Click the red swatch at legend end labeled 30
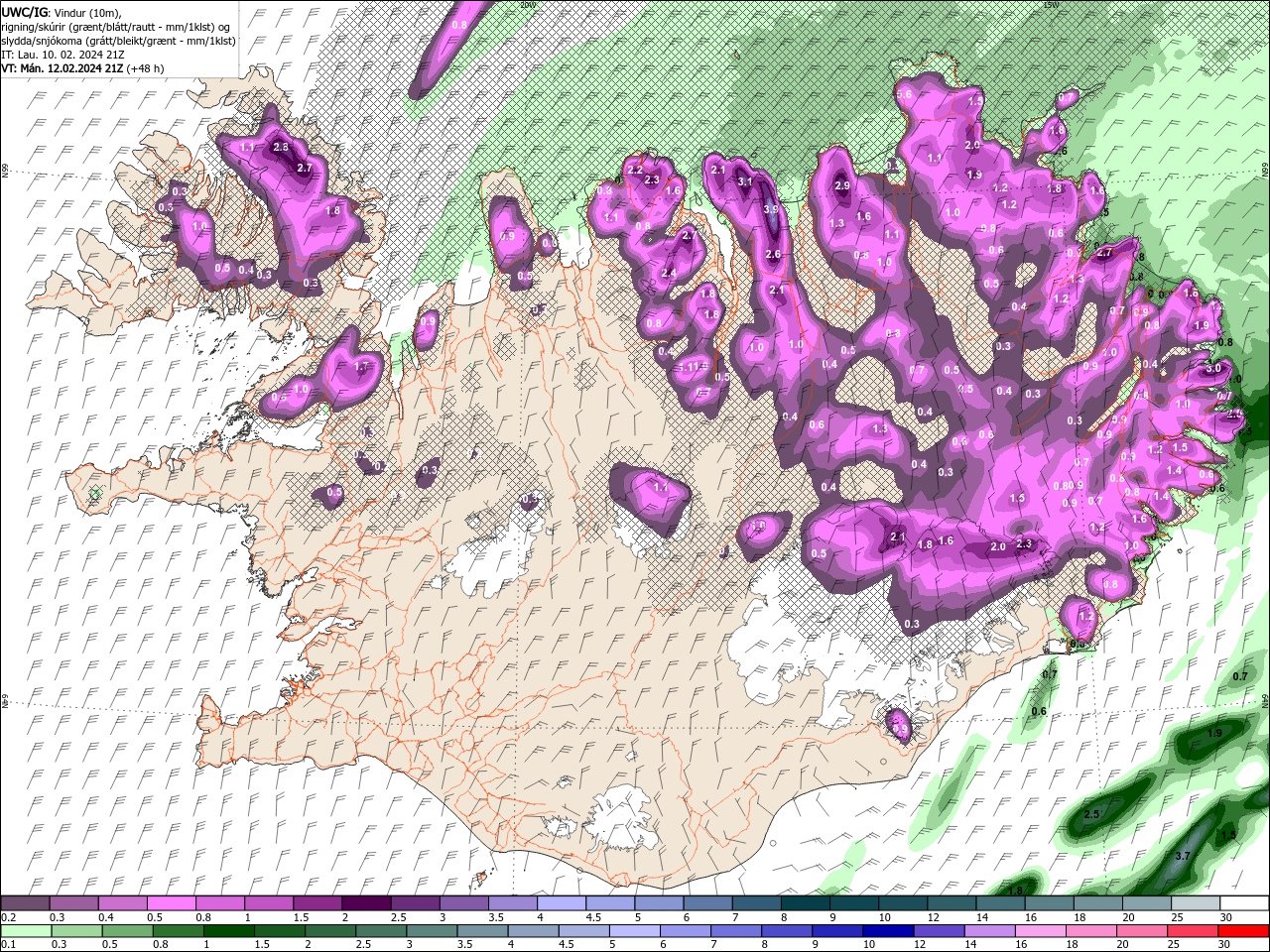Viewport: 1270px width, 952px height. (1243, 931)
